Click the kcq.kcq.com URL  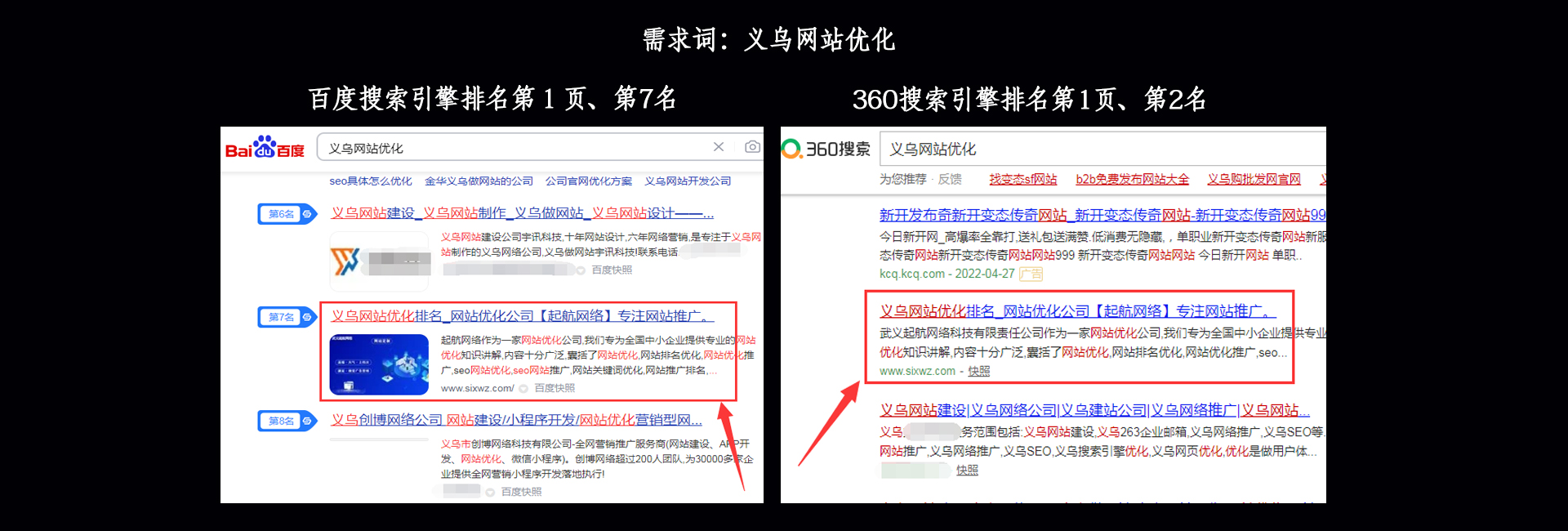(x=911, y=274)
